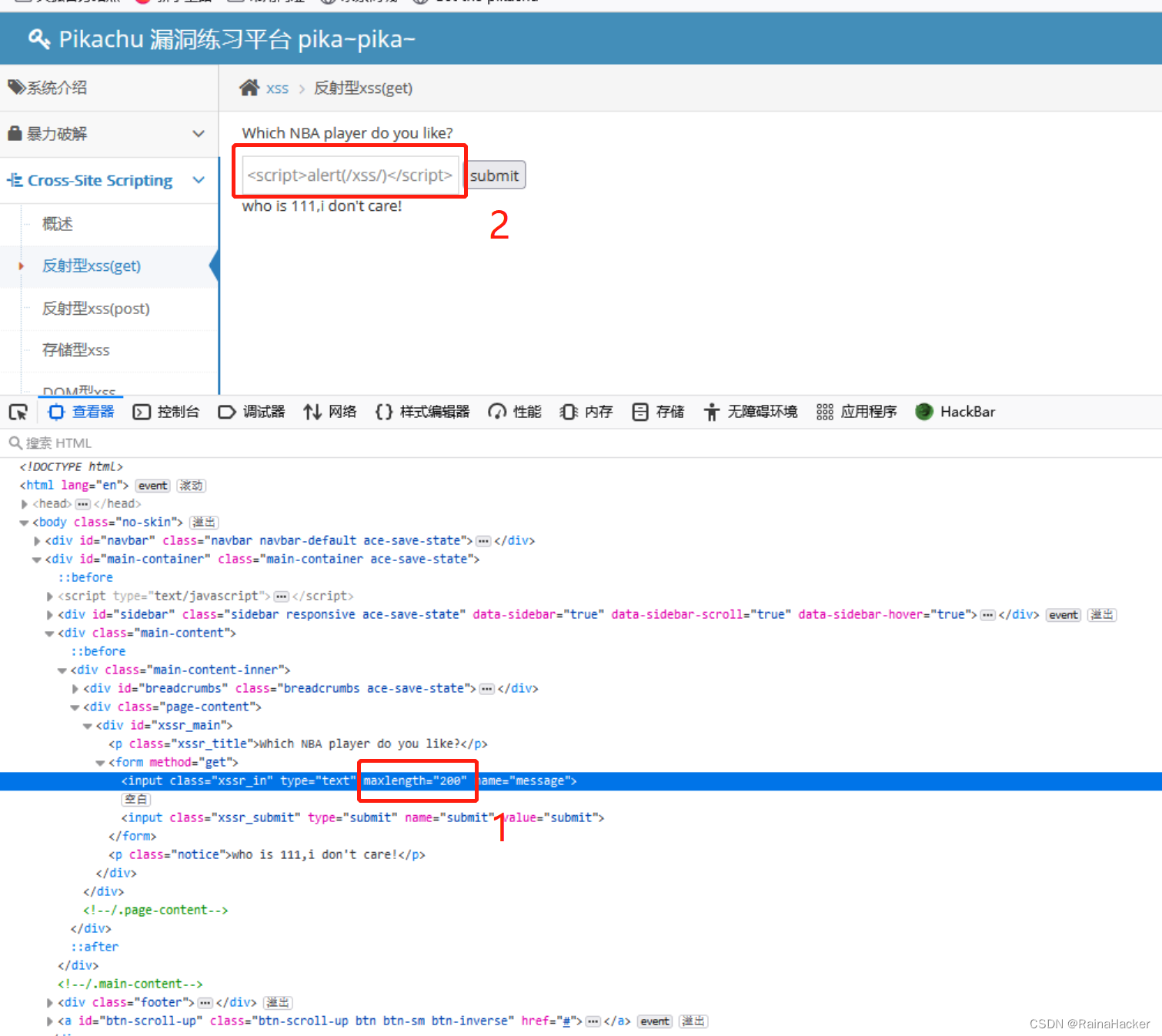The height and width of the screenshot is (1036, 1162).
Task: Click the 滚动 badge on html tag
Action: (192, 486)
